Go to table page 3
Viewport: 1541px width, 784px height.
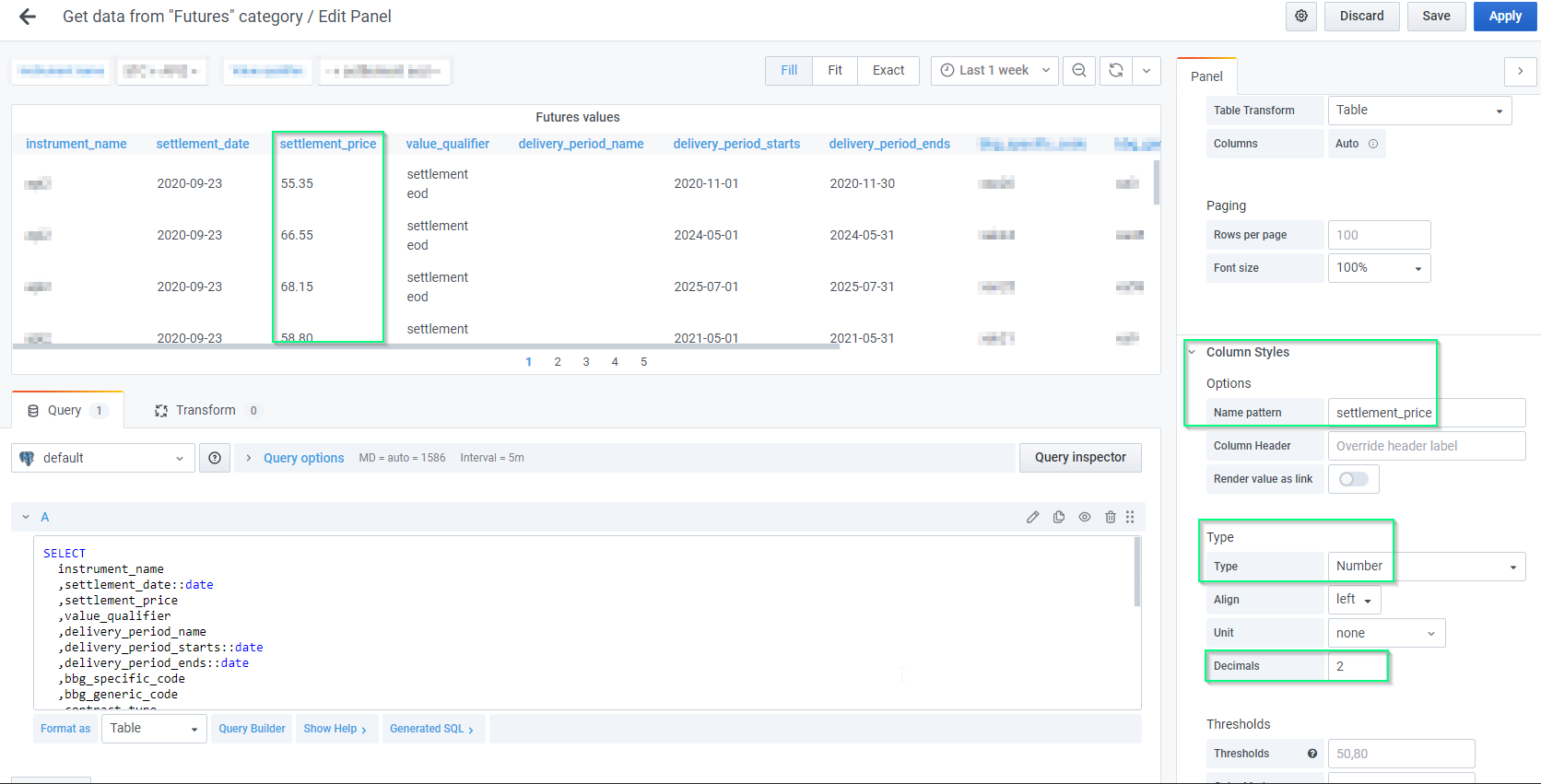[x=586, y=362]
